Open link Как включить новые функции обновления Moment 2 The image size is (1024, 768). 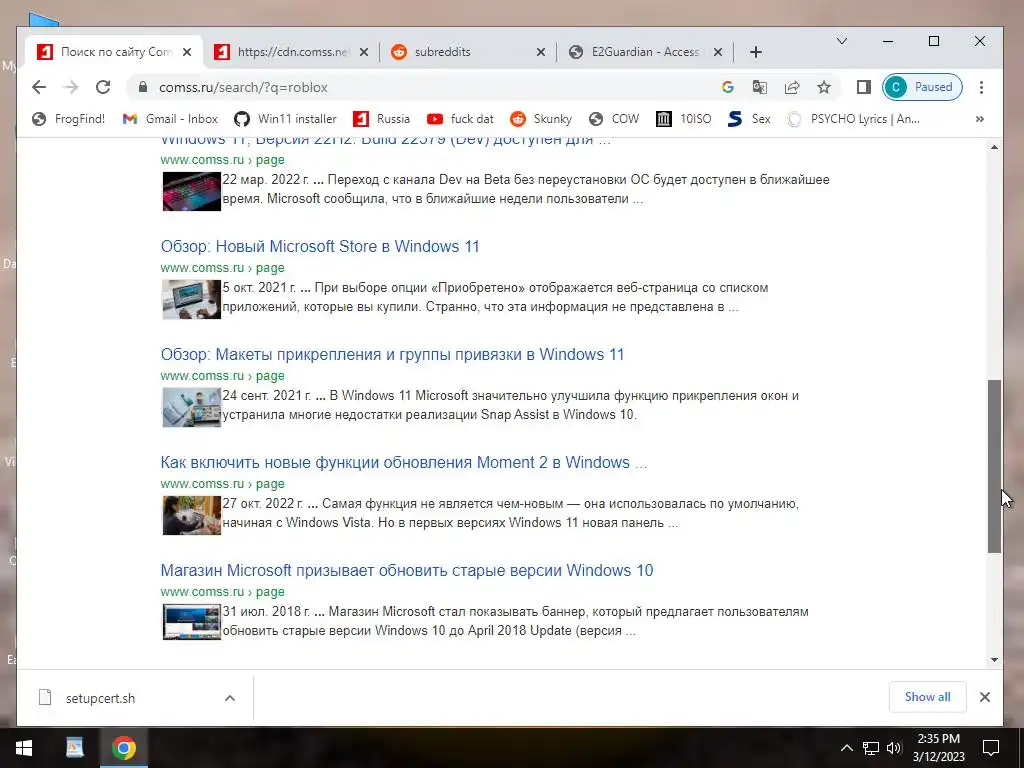[x=404, y=462]
